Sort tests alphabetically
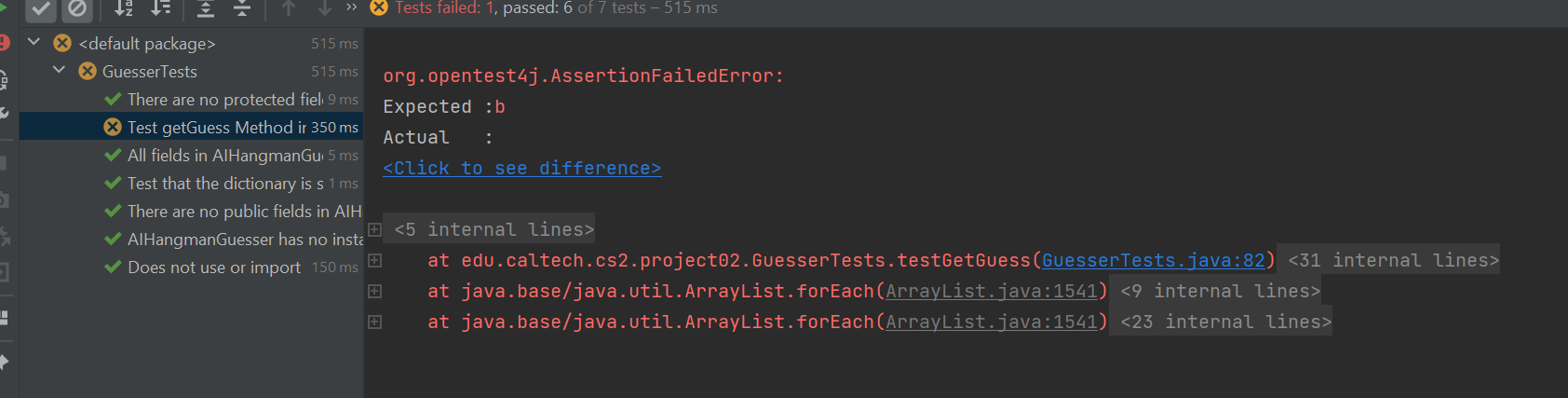 tap(124, 8)
